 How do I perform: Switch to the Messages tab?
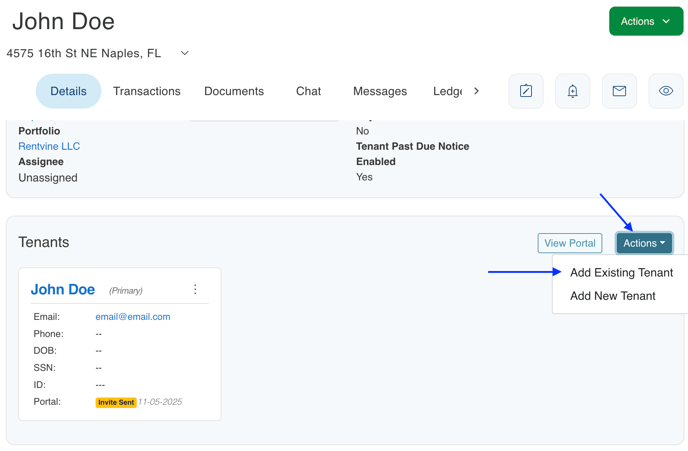(380, 91)
